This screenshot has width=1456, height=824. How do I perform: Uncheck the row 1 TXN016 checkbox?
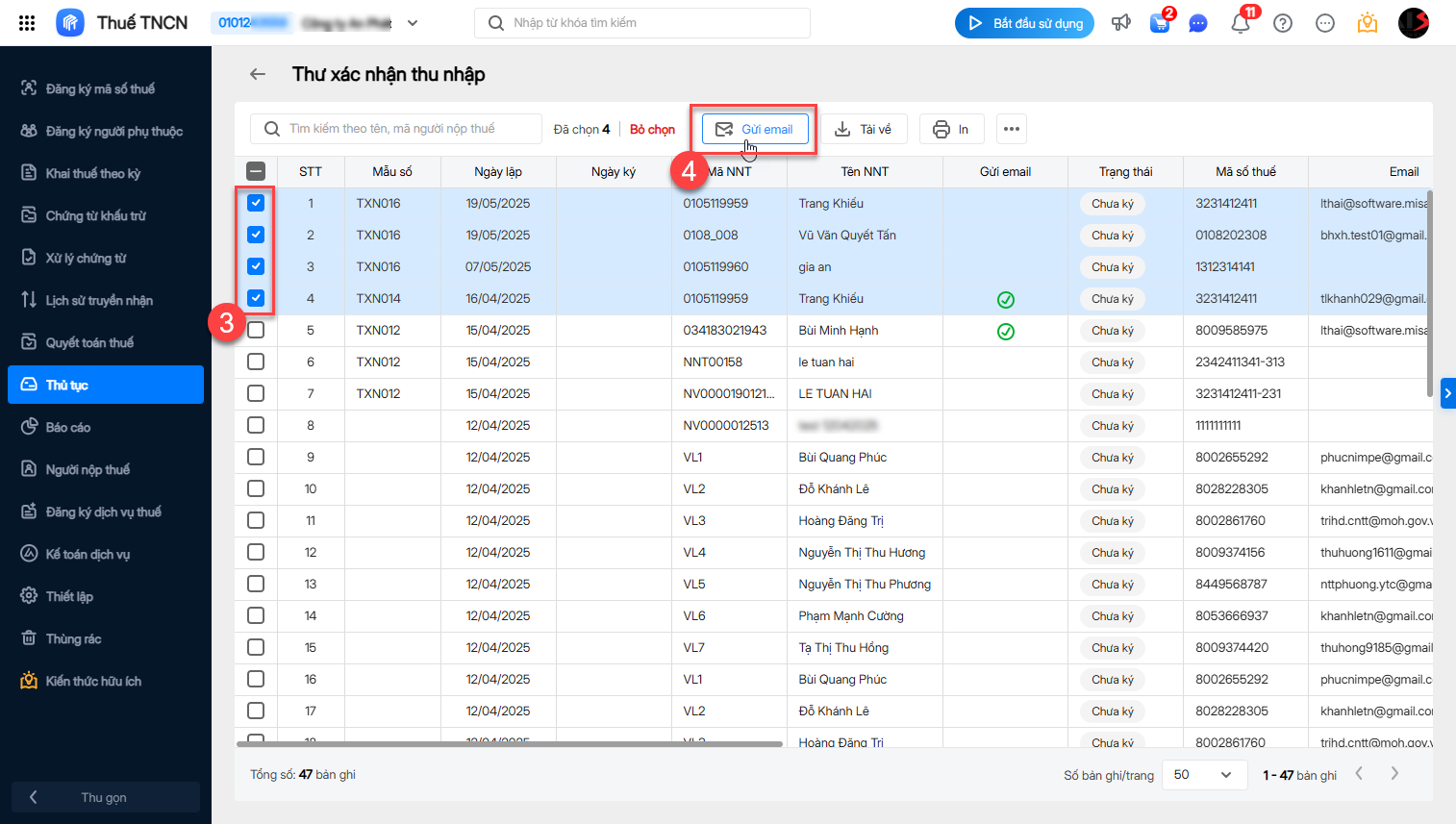(x=256, y=203)
